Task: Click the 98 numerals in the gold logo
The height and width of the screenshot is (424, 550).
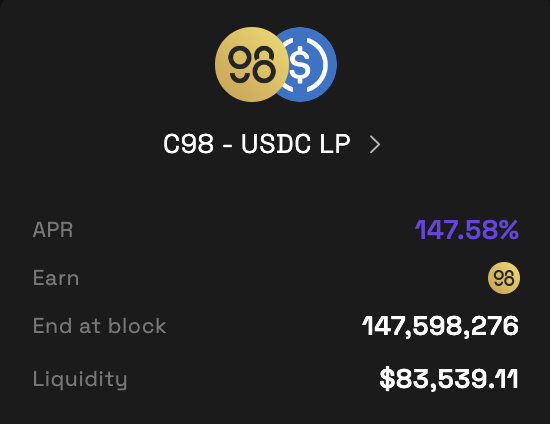Action: click(252, 65)
